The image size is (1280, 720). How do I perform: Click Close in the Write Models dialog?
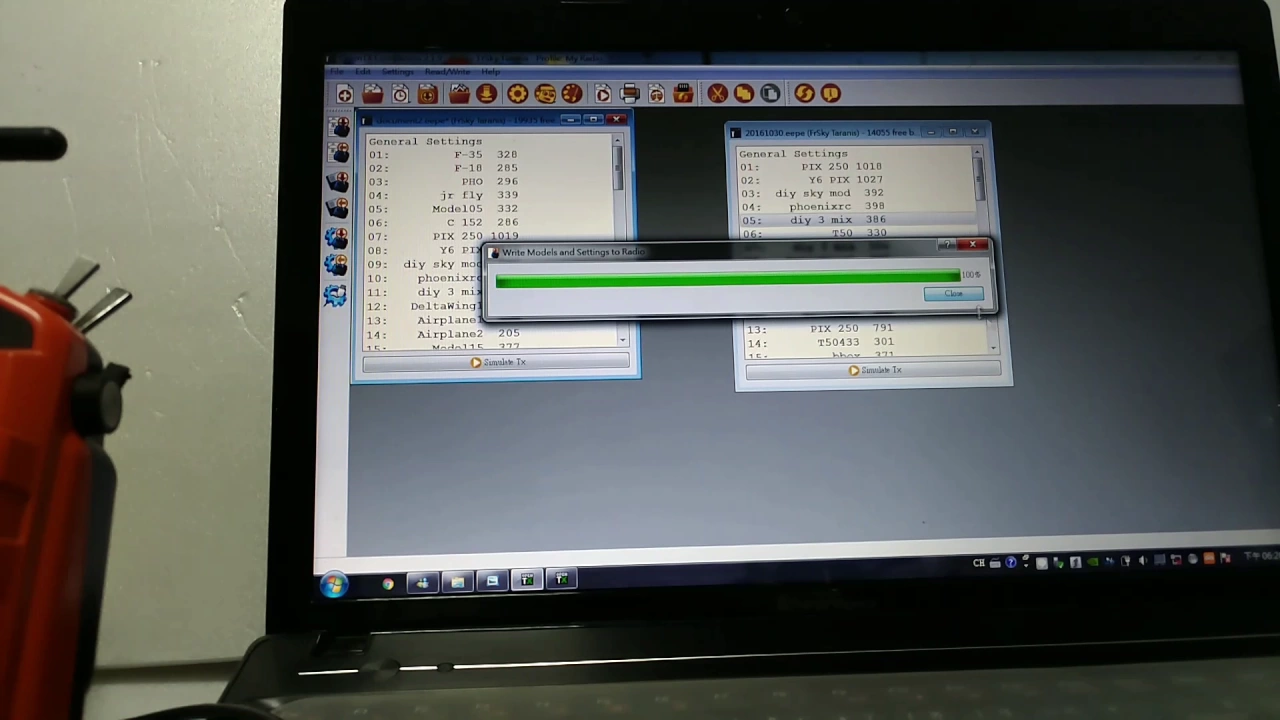(x=954, y=294)
